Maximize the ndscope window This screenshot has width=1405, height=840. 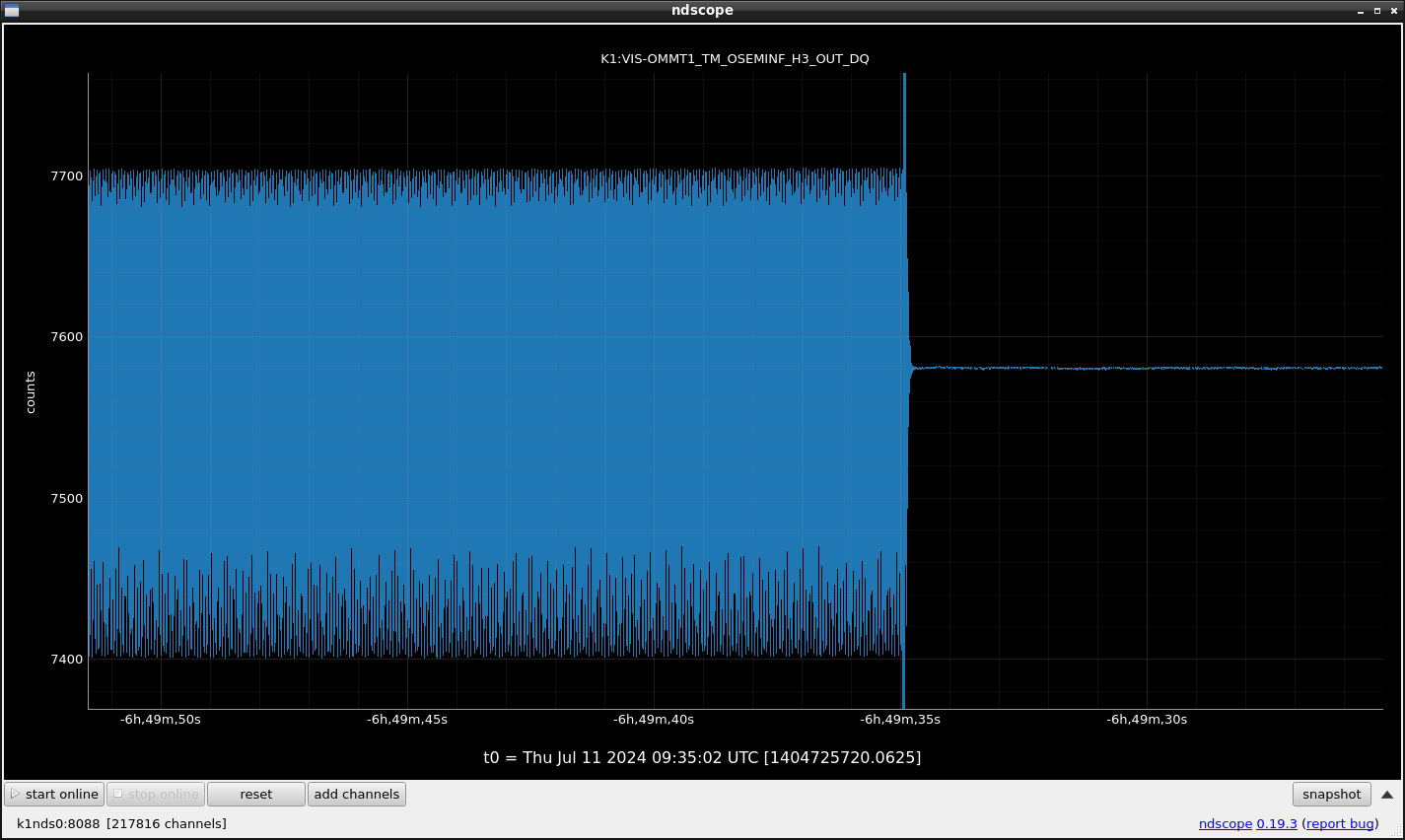pos(1377,11)
